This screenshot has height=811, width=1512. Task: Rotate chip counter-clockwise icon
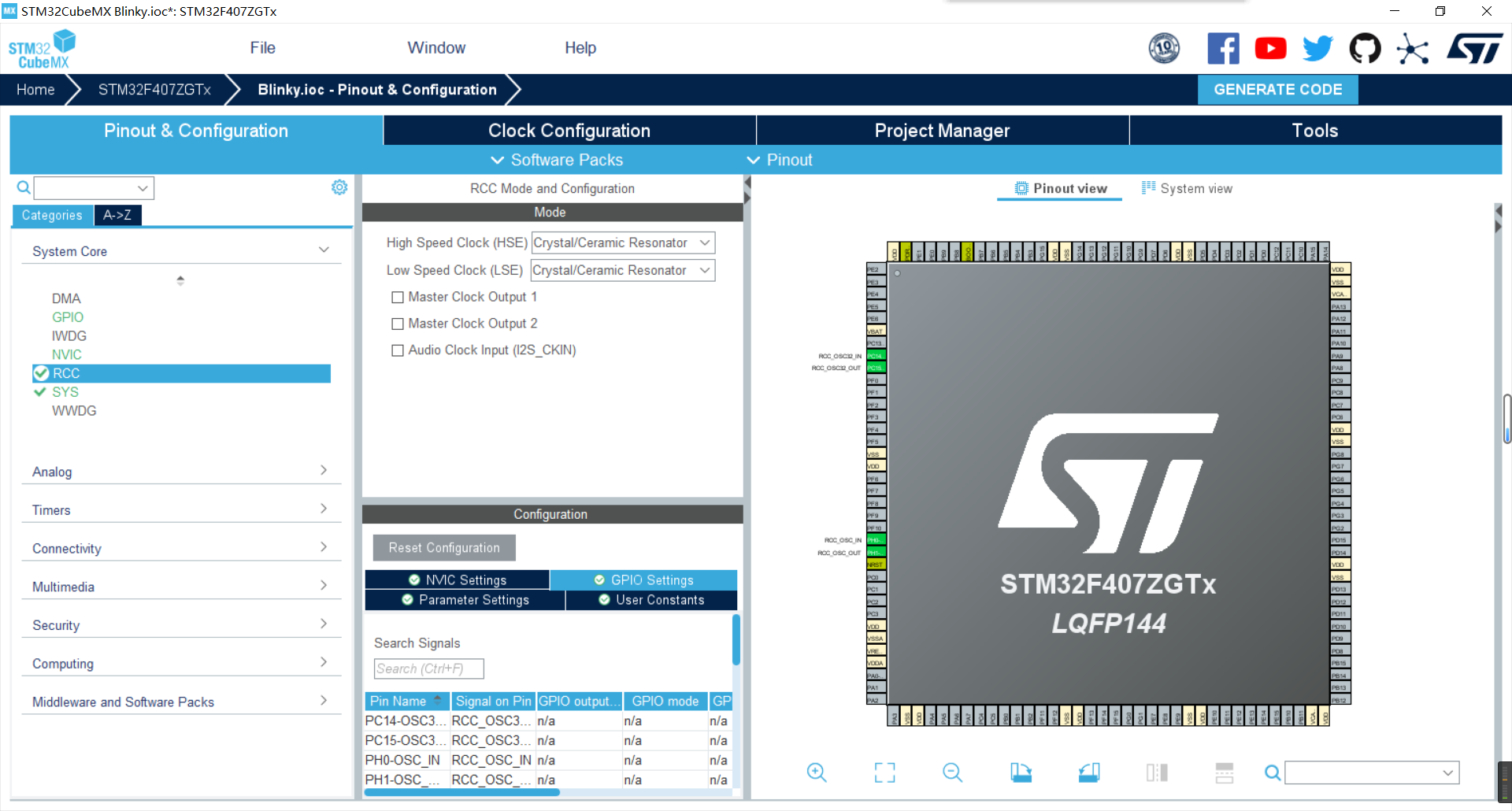[1089, 772]
